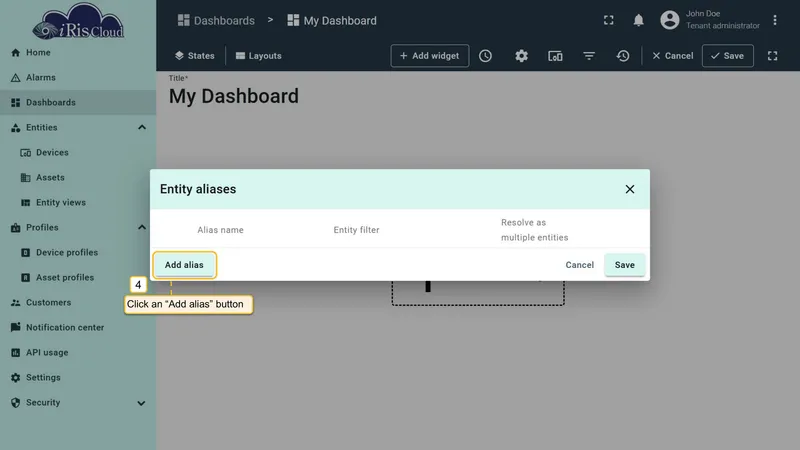
Task: Expand dashboard to fullscreen in toolbar
Action: tap(772, 56)
